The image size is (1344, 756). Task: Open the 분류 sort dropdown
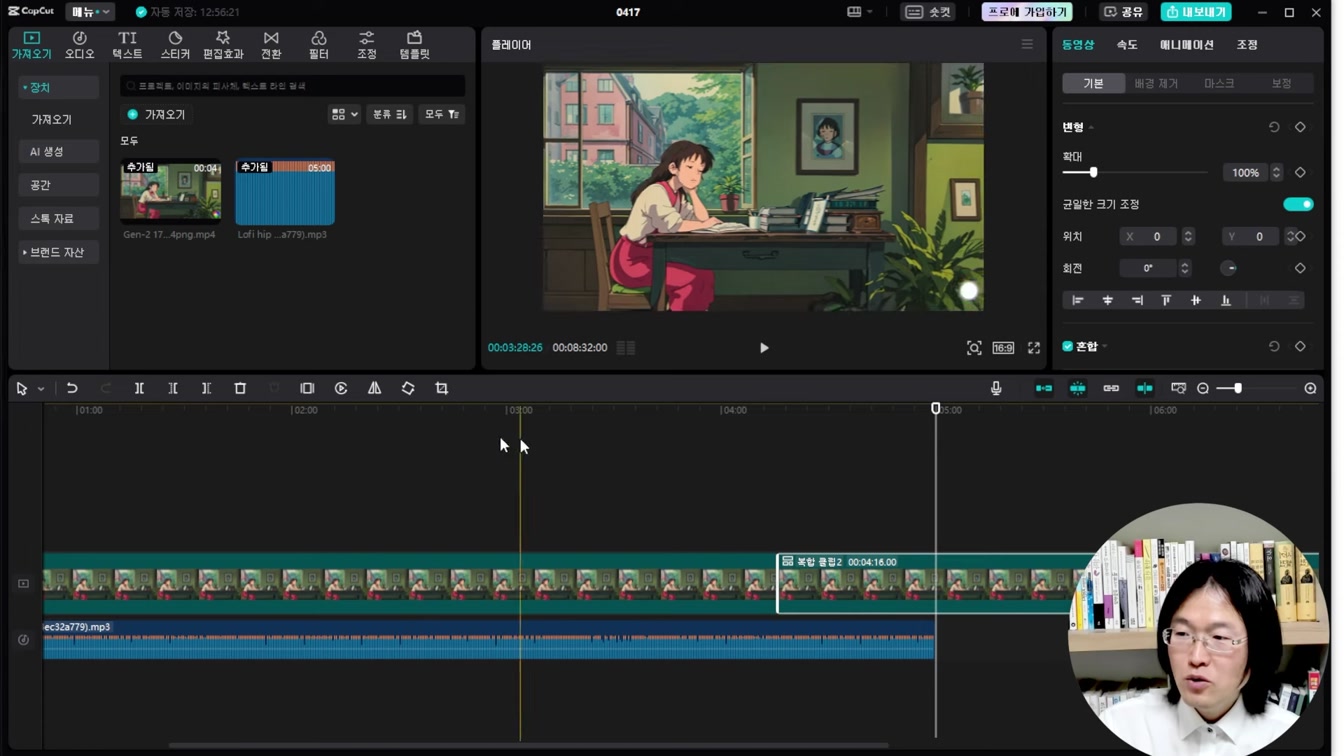[389, 114]
